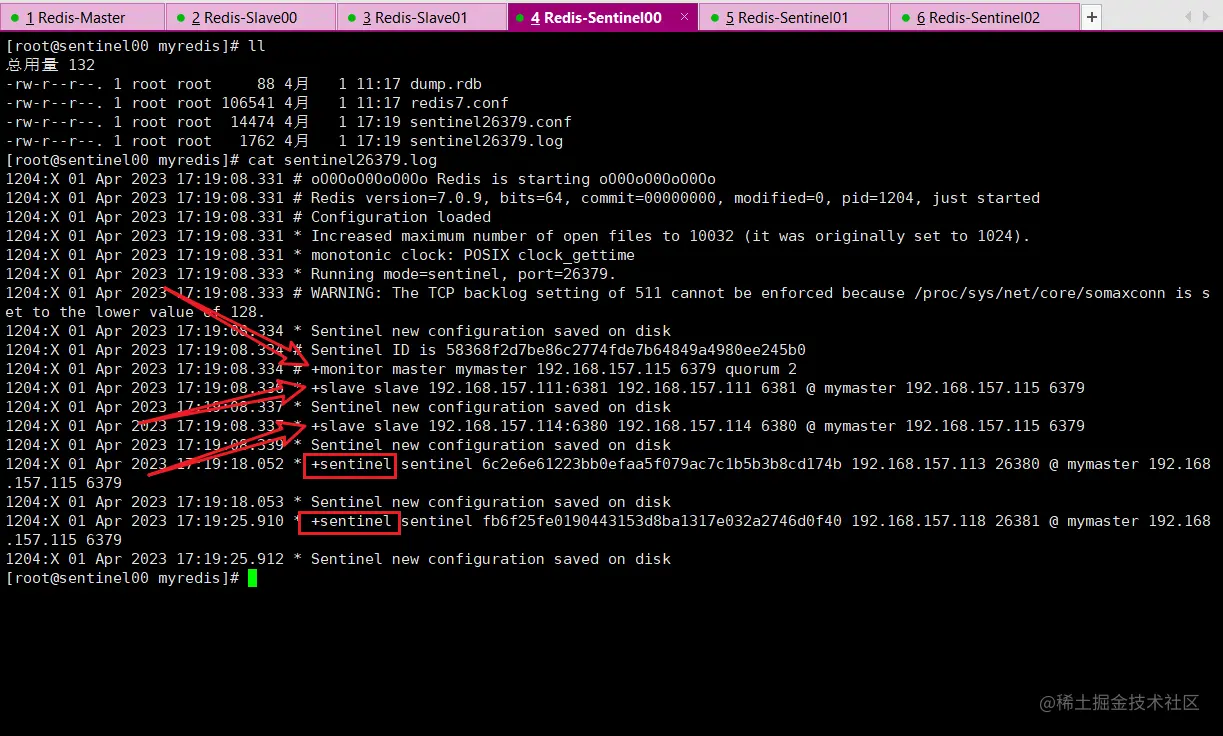Click the '+monitor master mymaster' log line

pyautogui.click(x=401, y=369)
